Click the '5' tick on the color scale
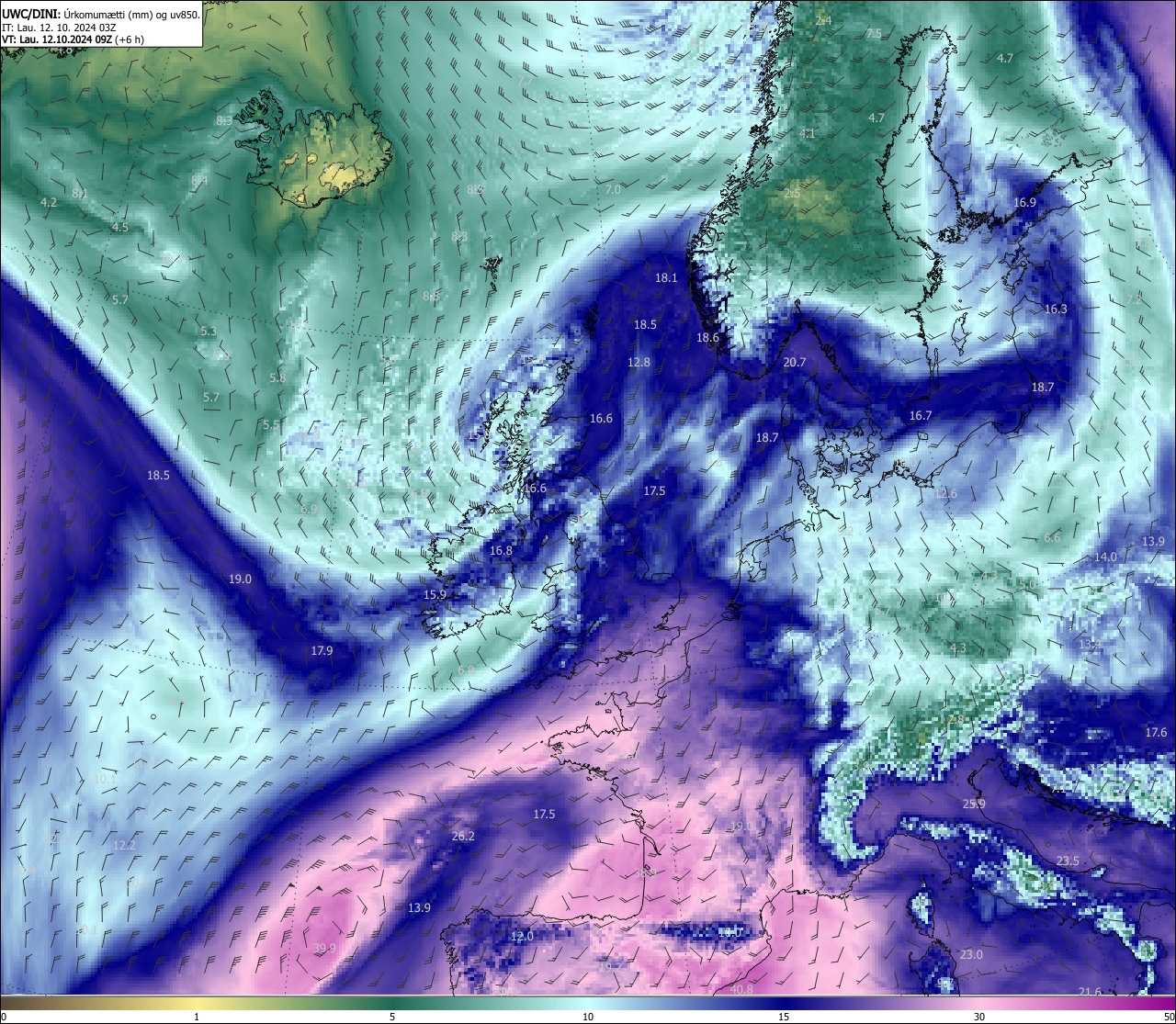The height and width of the screenshot is (1024, 1176). click(x=392, y=1017)
